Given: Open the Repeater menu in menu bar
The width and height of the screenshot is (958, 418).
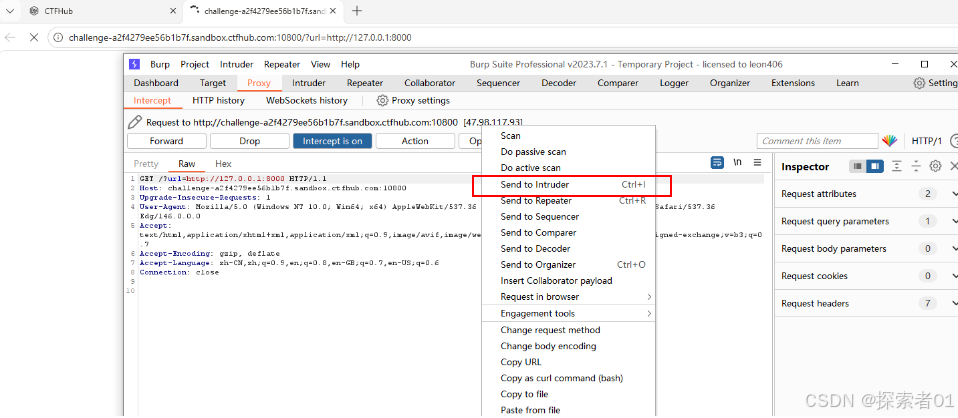Looking at the screenshot, I should (x=282, y=64).
